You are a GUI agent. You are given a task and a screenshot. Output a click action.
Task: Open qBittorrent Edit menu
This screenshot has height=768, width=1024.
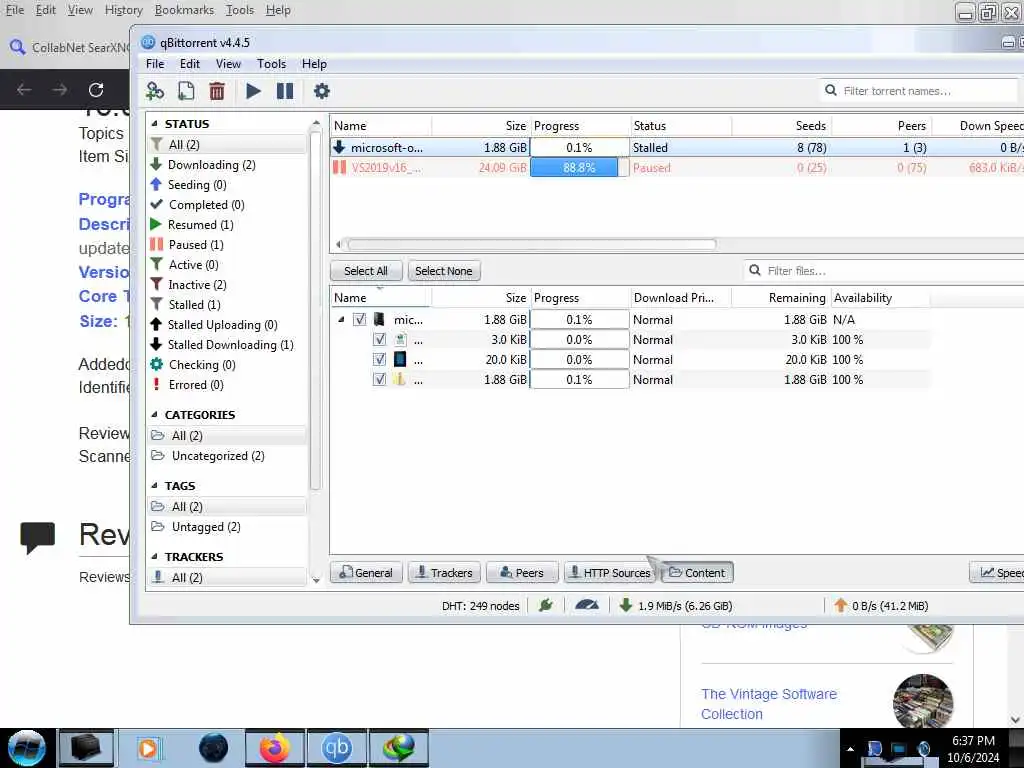pos(190,64)
